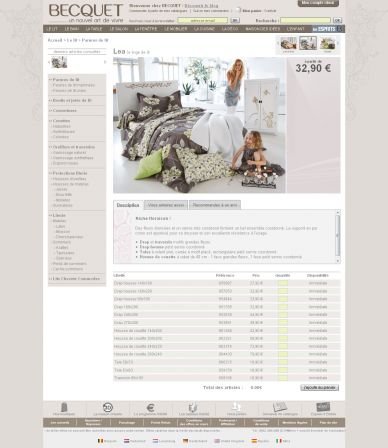Click the catalog request booklet icon
The height and width of the screenshot is (448, 388).
pyautogui.click(x=280, y=407)
